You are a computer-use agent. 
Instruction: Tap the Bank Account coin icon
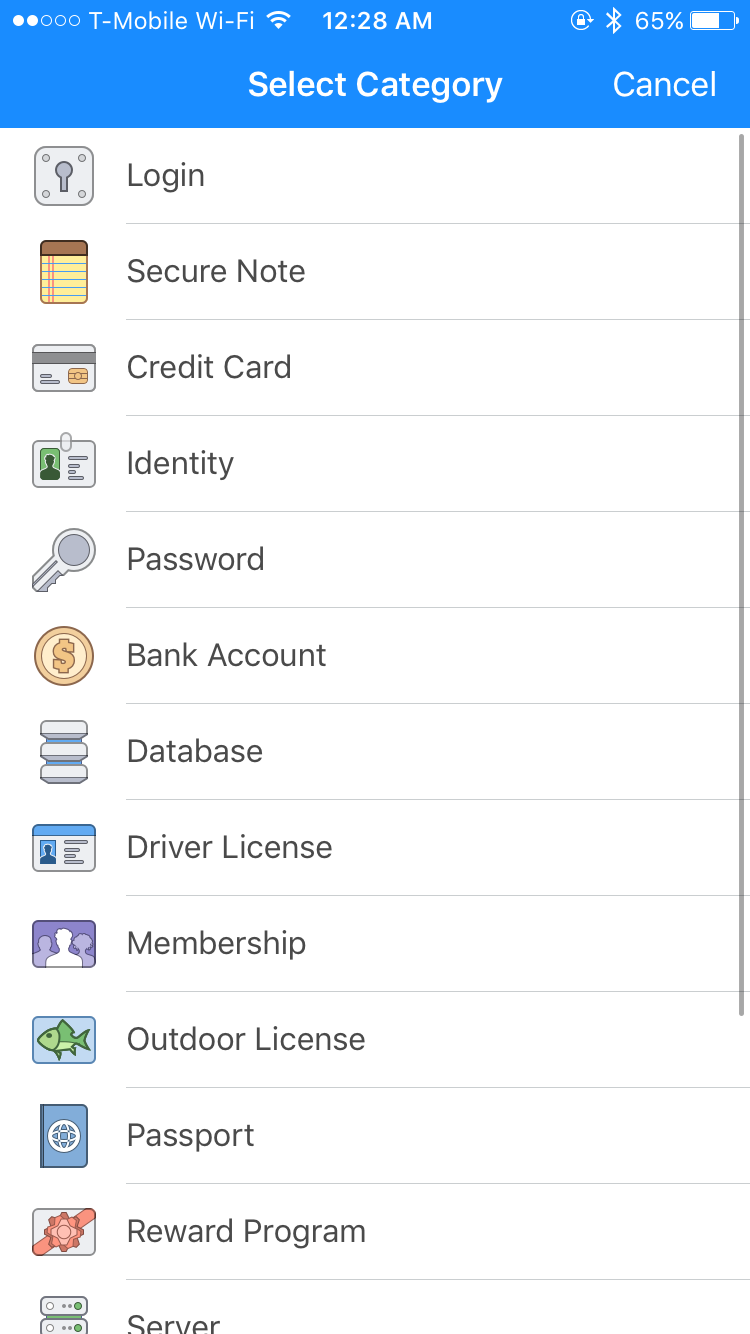[64, 656]
